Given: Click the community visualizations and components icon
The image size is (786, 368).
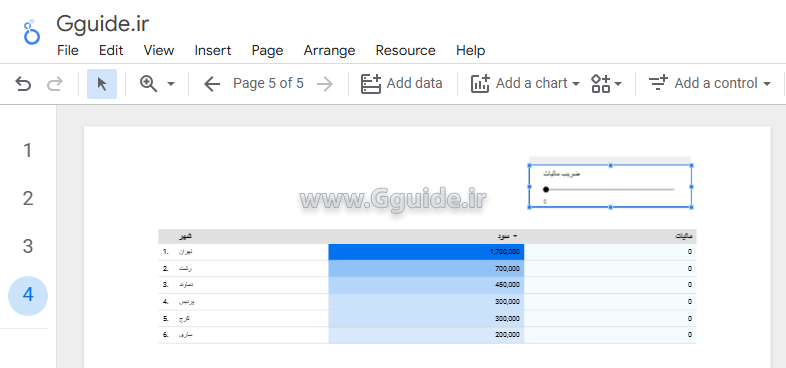Looking at the screenshot, I should click(601, 84).
